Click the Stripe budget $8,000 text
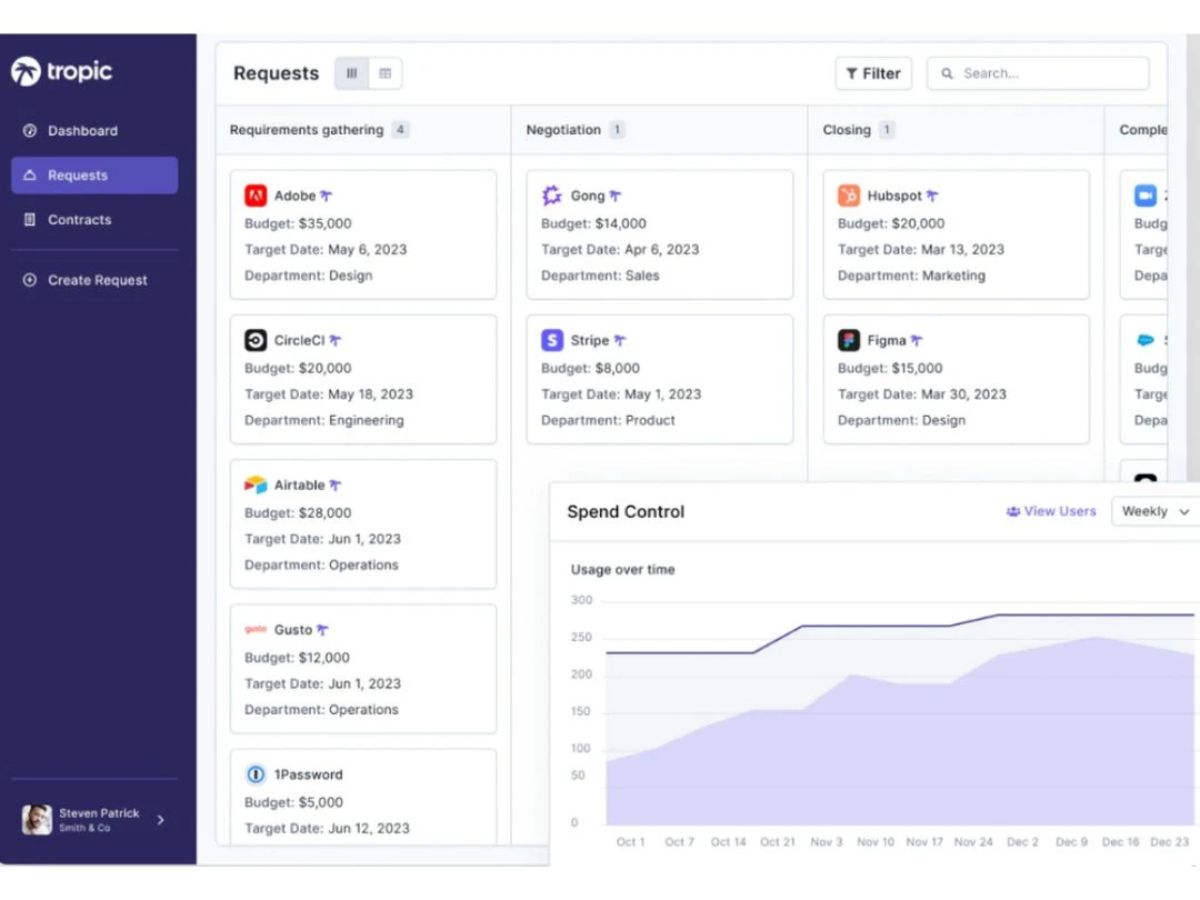The image size is (1200, 900). point(590,368)
